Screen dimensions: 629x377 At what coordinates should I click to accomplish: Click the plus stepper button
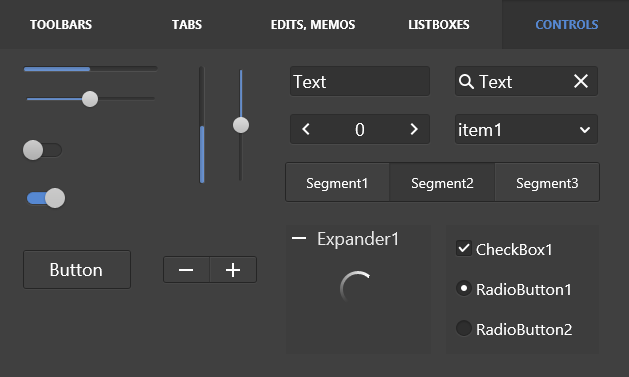click(233, 270)
